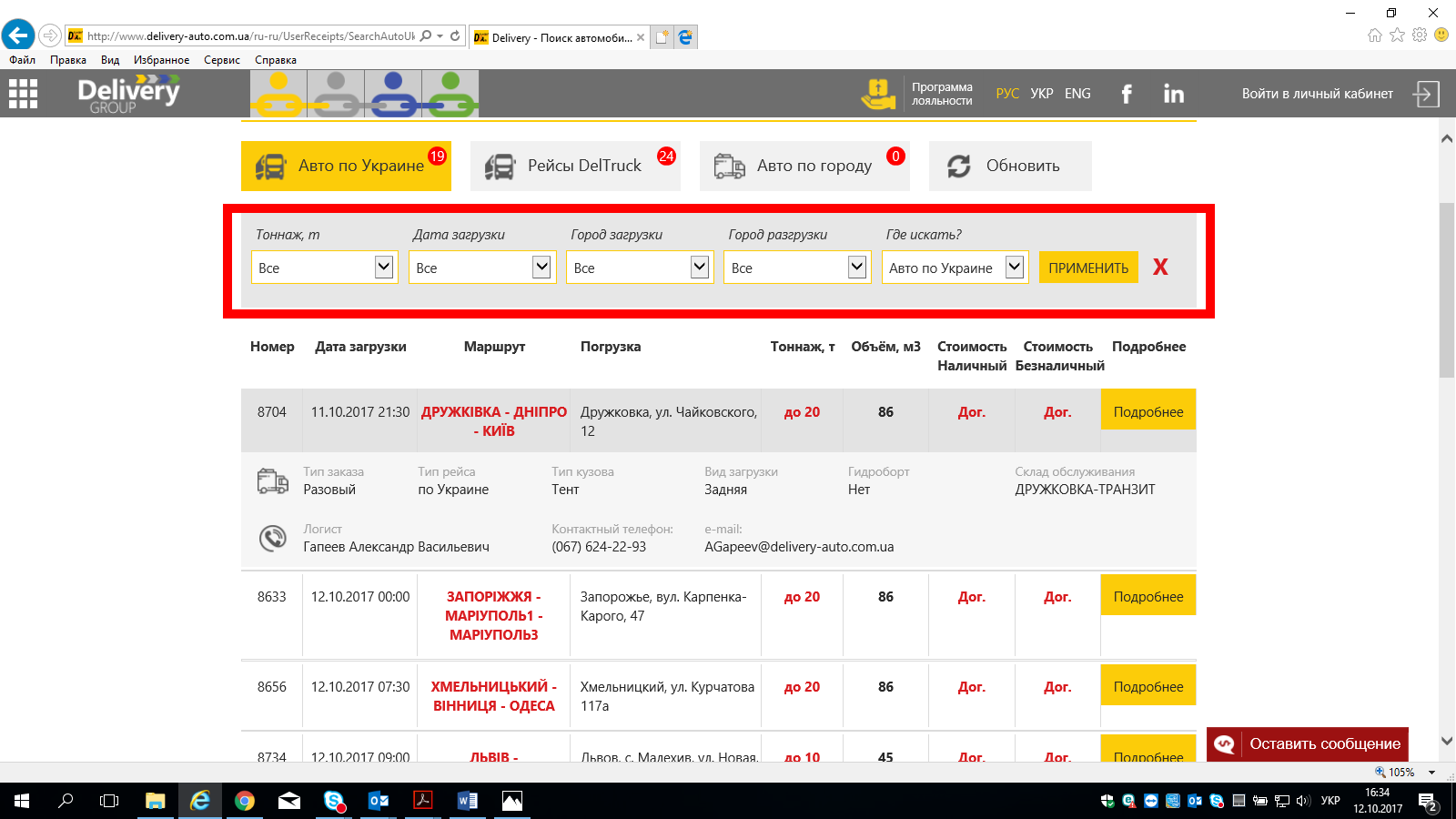Click the phone number (067) 624-22-93
1456x819 pixels.
(x=599, y=547)
